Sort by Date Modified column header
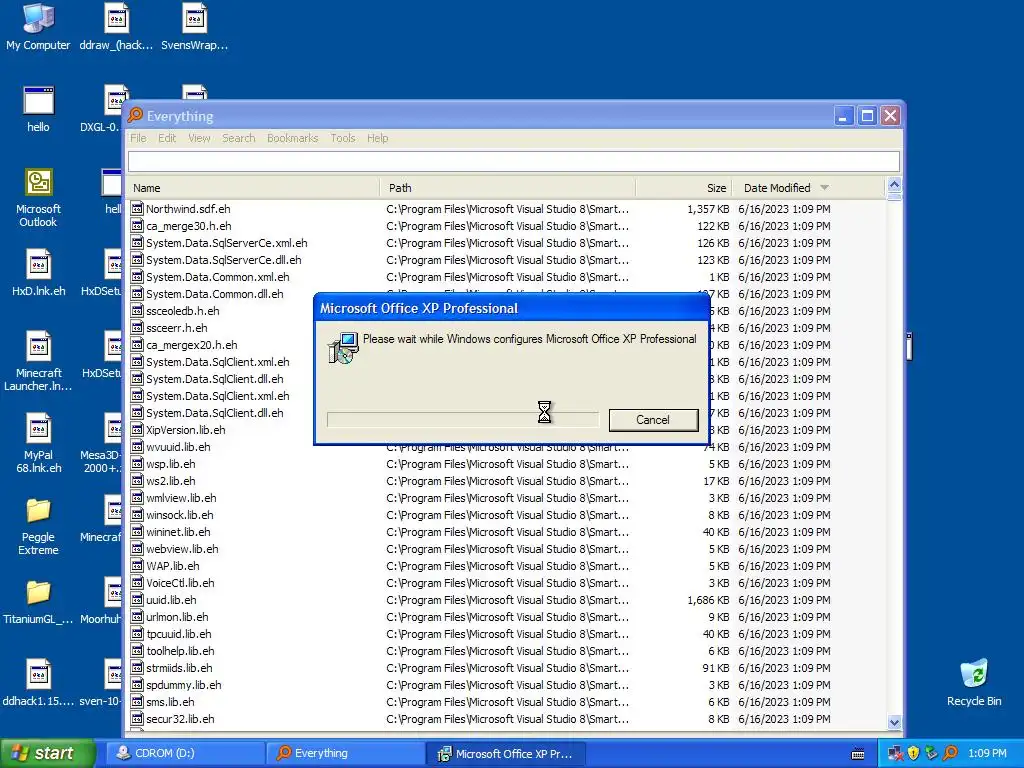 pos(808,187)
